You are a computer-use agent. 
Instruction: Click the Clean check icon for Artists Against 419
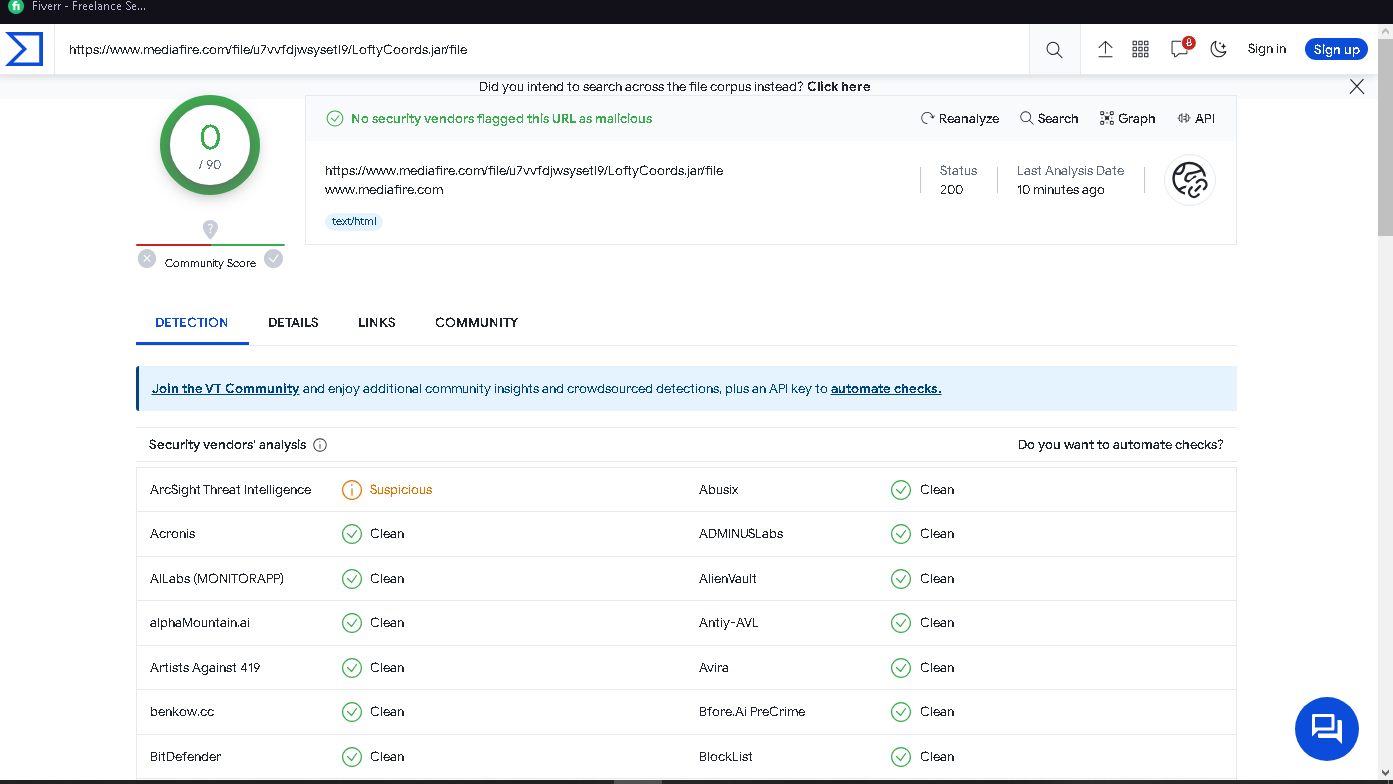pos(352,668)
